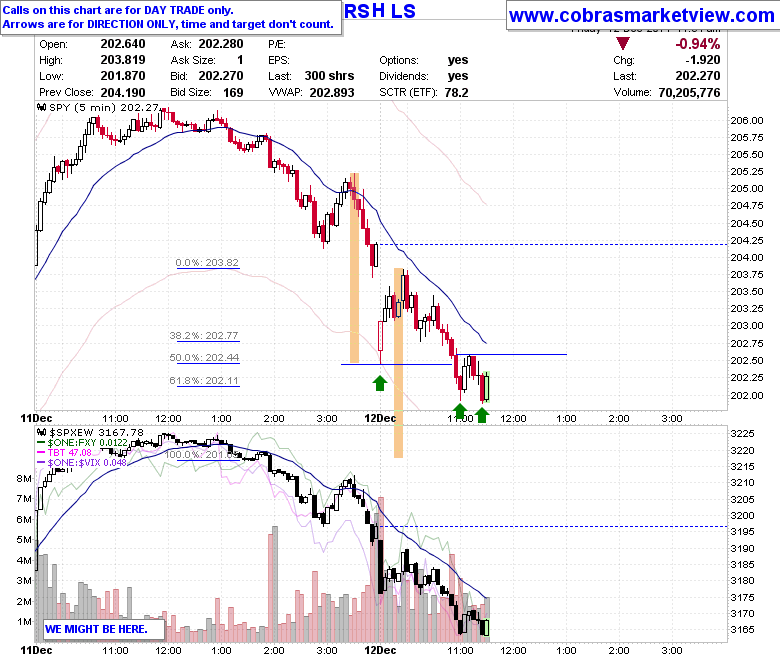The image size is (780, 659).
Task: Click the 'Calls on this chart are for DAY TRADE only' notice
Action: pos(118,10)
